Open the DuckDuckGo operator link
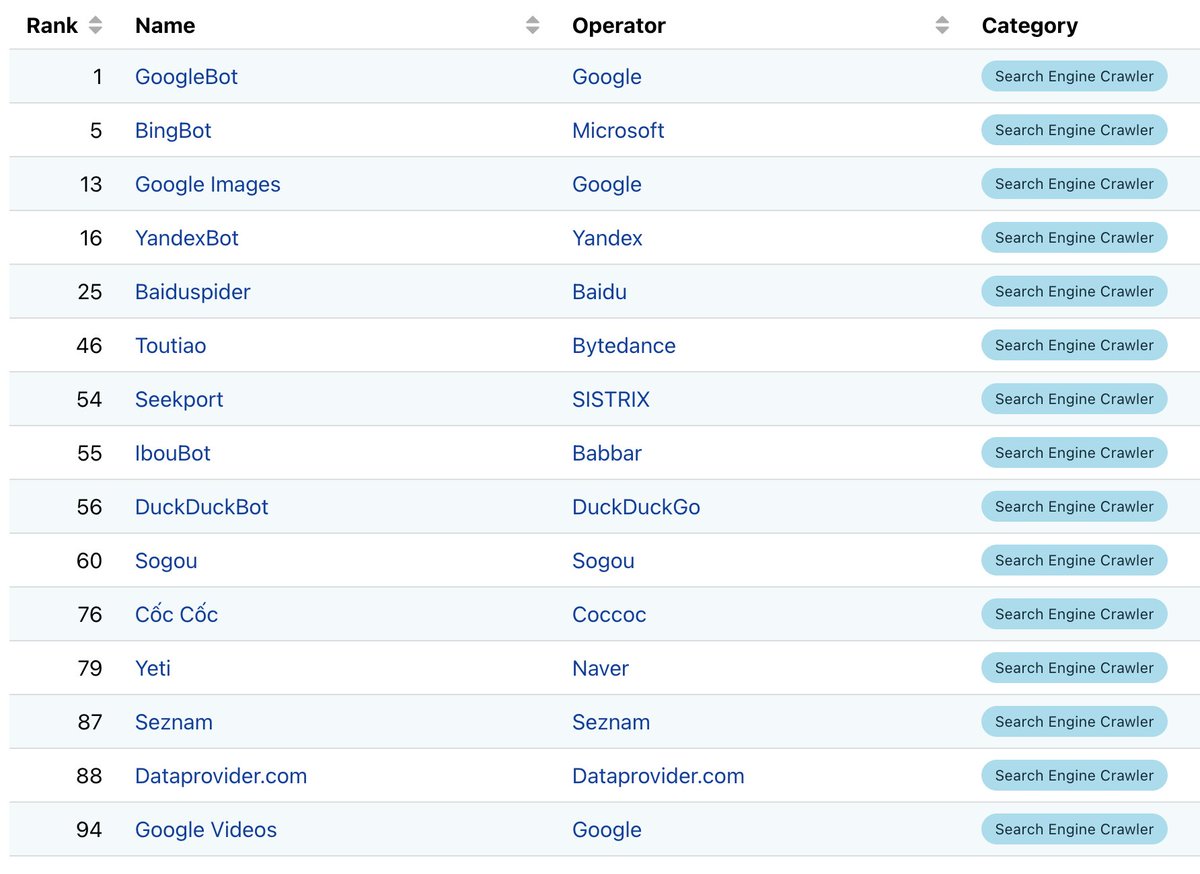 coord(636,507)
